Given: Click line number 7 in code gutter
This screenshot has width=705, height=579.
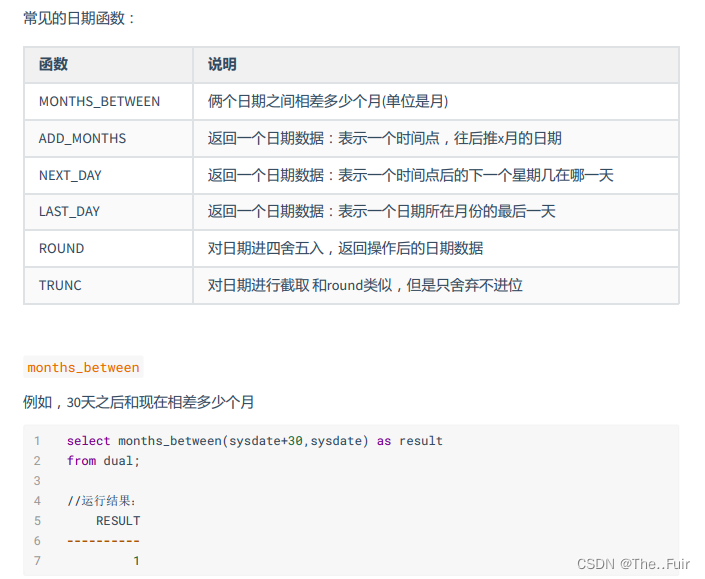Looking at the screenshot, I should (37, 561).
